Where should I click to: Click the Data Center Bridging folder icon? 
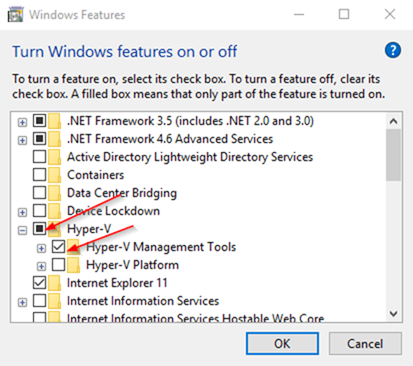point(55,193)
